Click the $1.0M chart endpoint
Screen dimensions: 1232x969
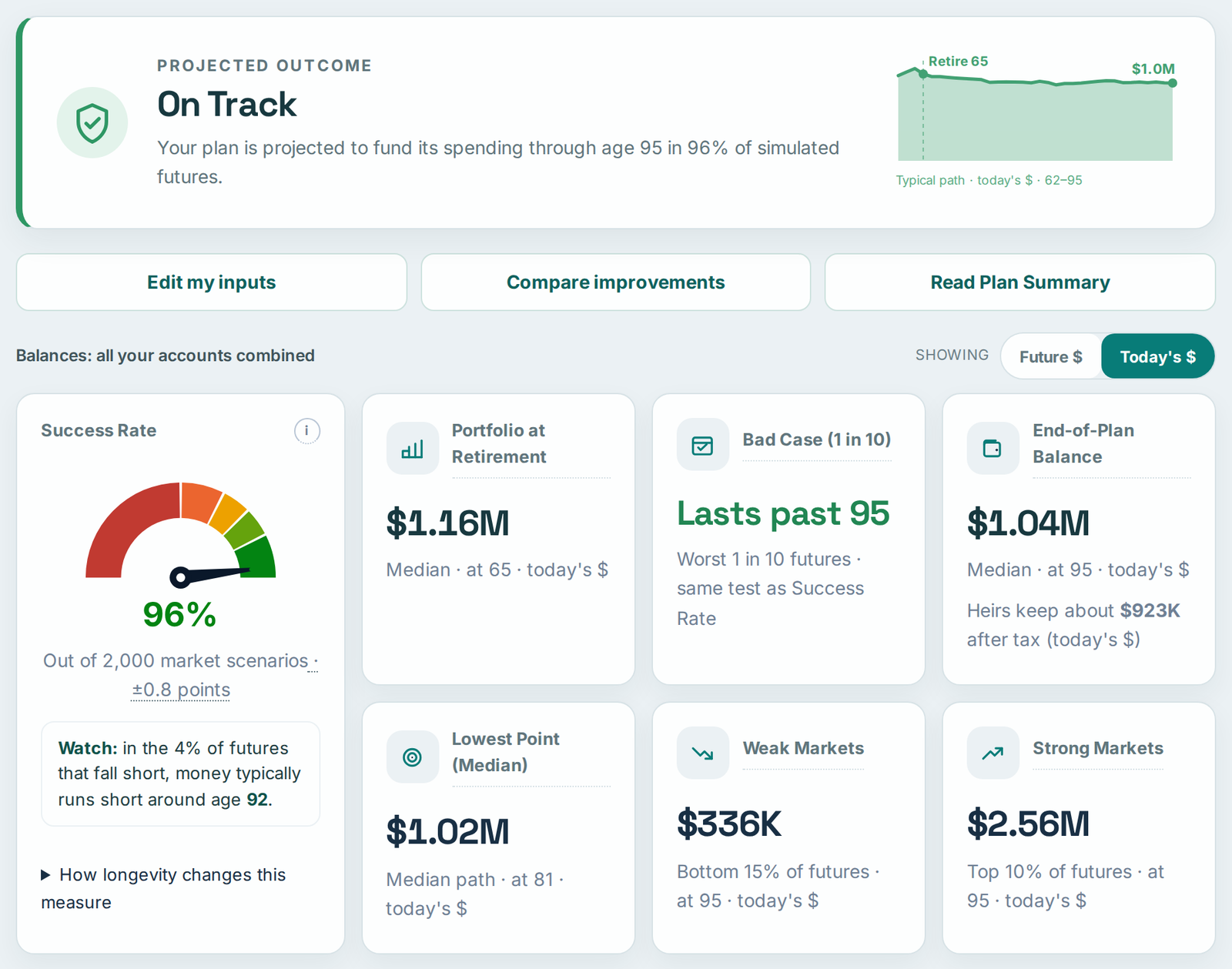coord(1173,83)
